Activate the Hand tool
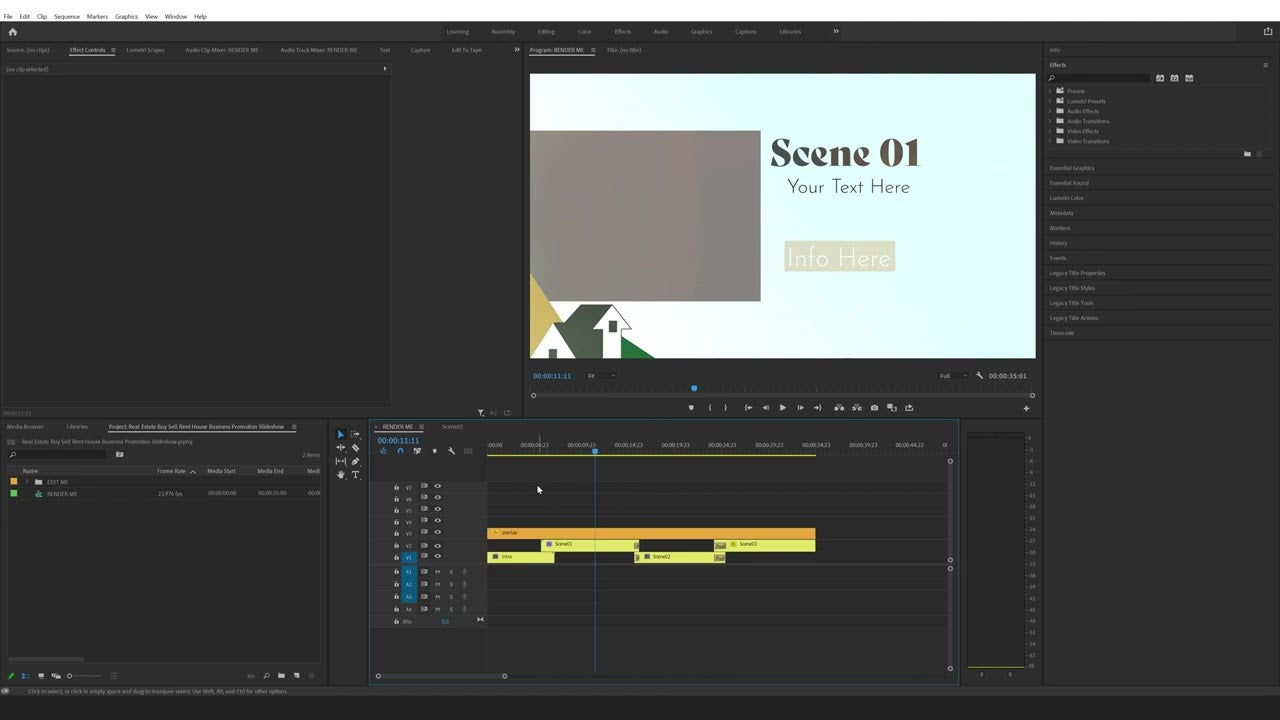 point(340,474)
